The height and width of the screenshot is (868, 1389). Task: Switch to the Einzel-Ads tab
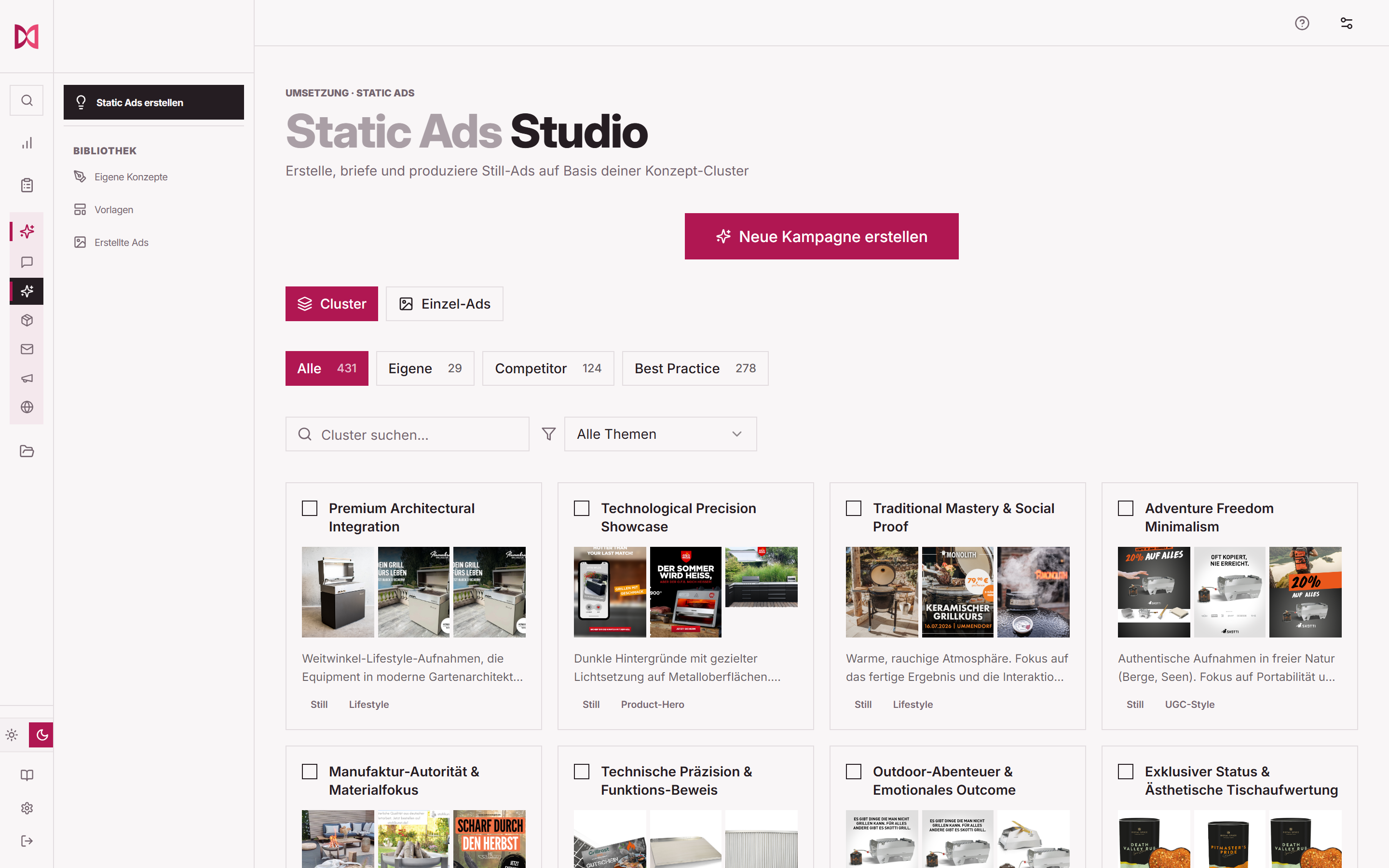445,304
